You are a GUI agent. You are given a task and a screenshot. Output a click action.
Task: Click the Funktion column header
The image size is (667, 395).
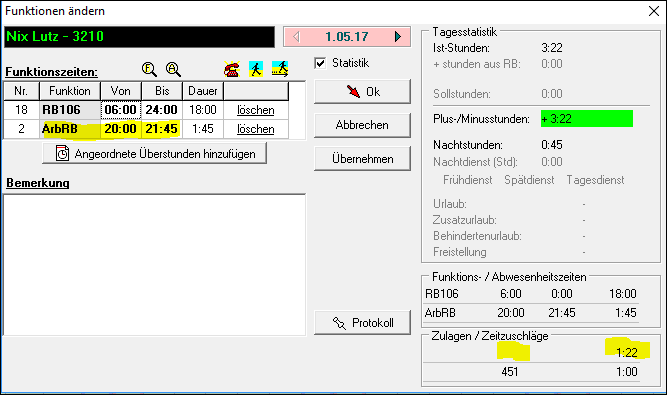click(70, 91)
